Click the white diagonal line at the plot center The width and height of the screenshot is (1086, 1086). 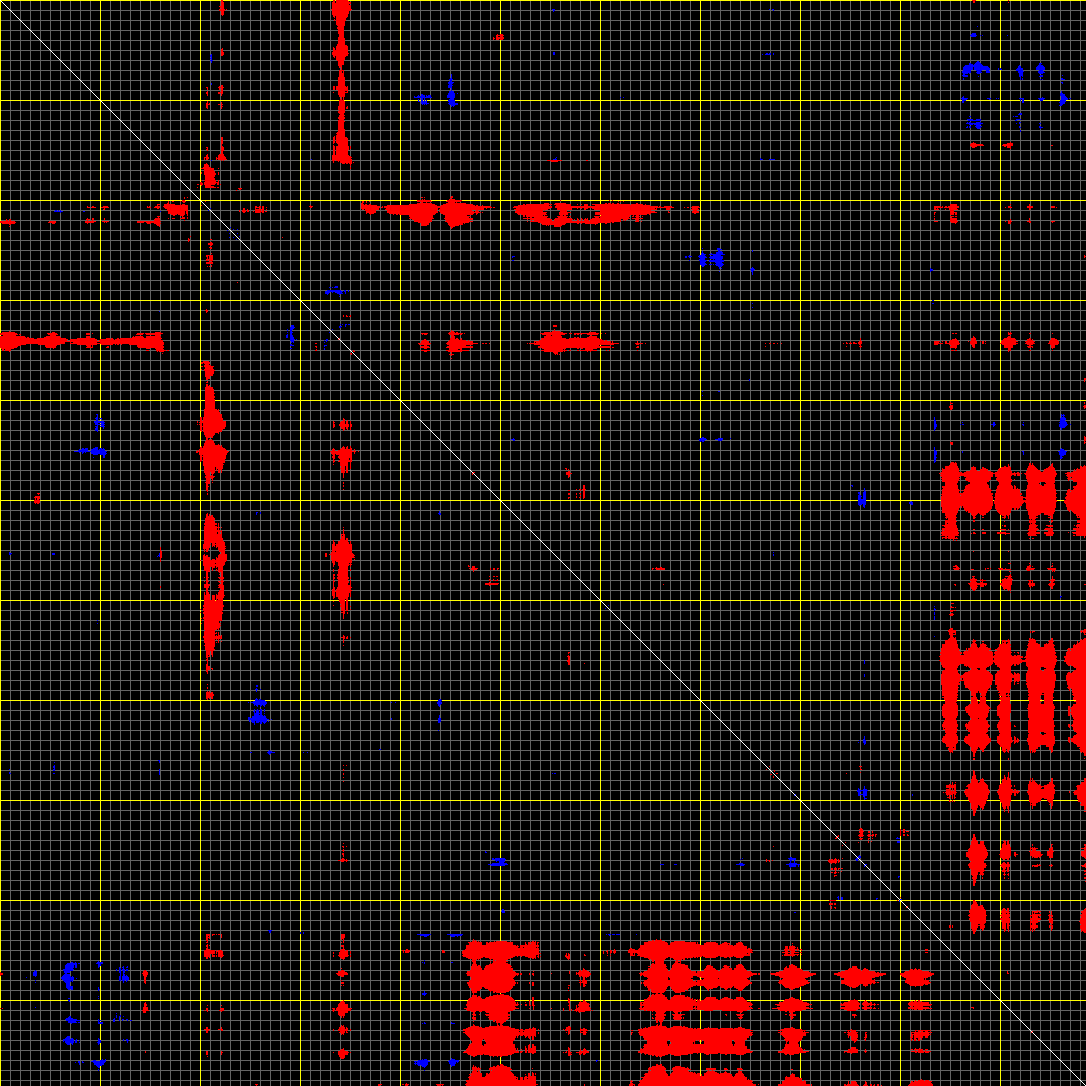coord(543,543)
